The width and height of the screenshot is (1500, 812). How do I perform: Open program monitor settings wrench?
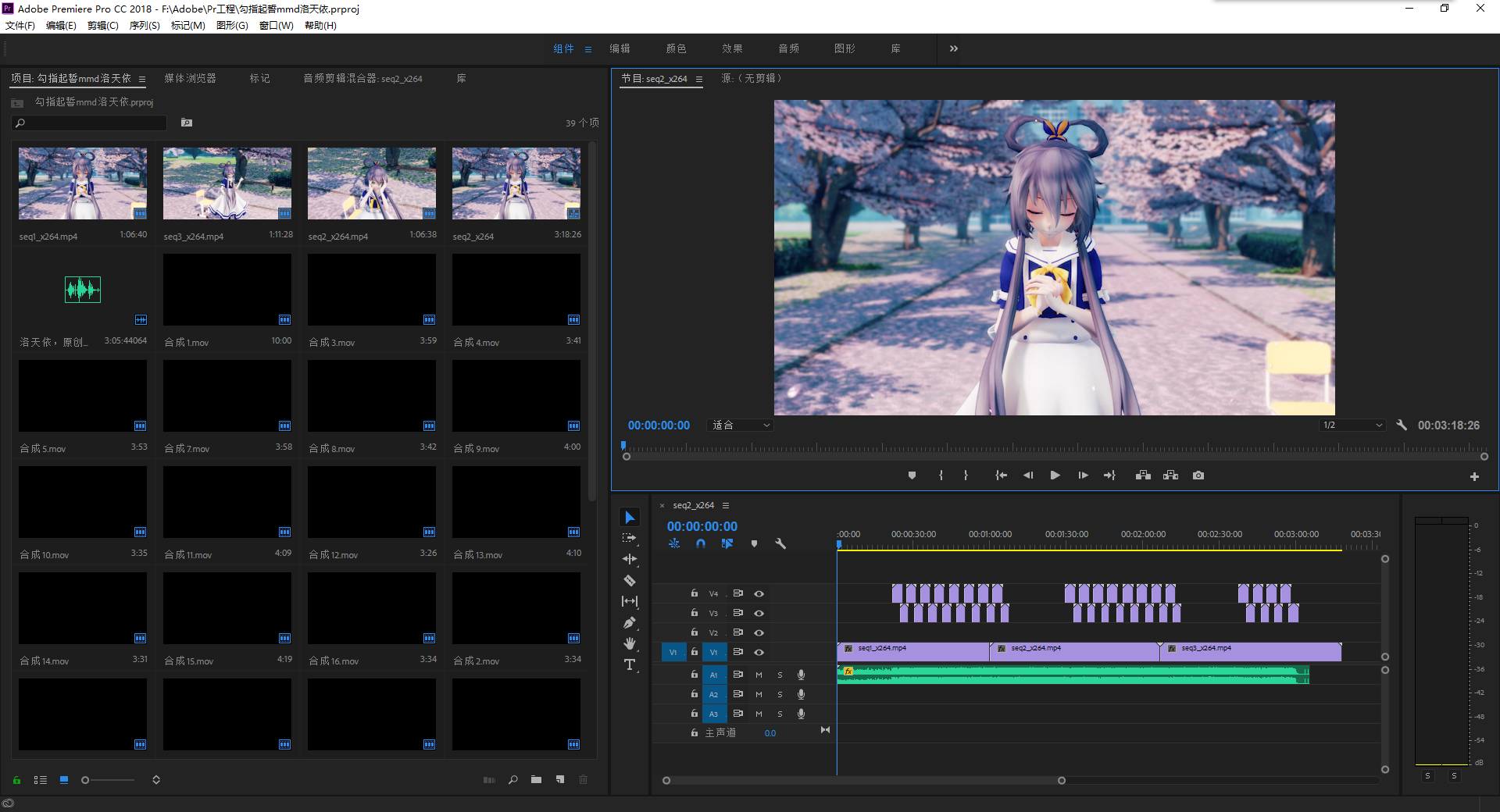point(1402,426)
